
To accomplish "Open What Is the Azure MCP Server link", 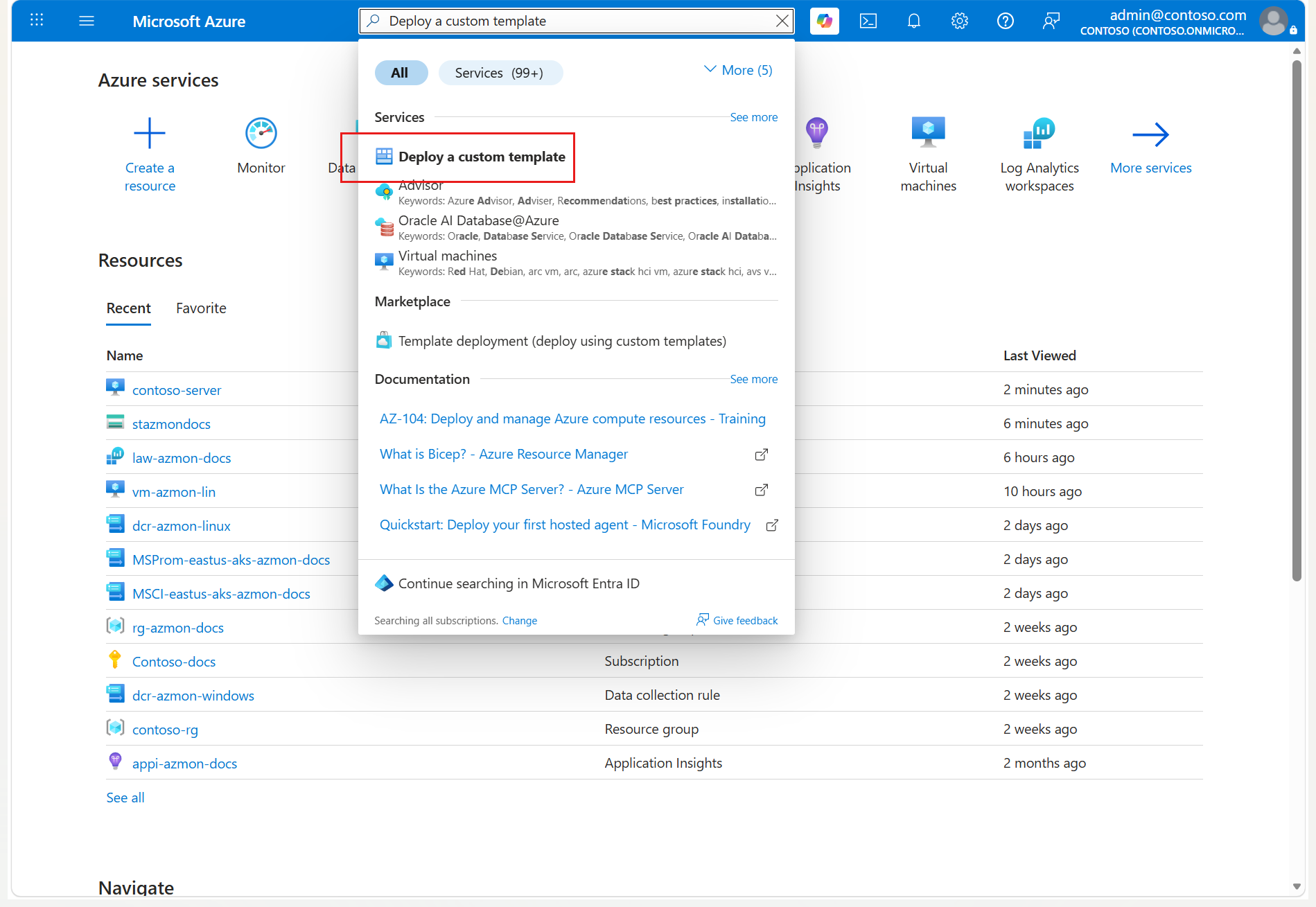I will (x=532, y=489).
